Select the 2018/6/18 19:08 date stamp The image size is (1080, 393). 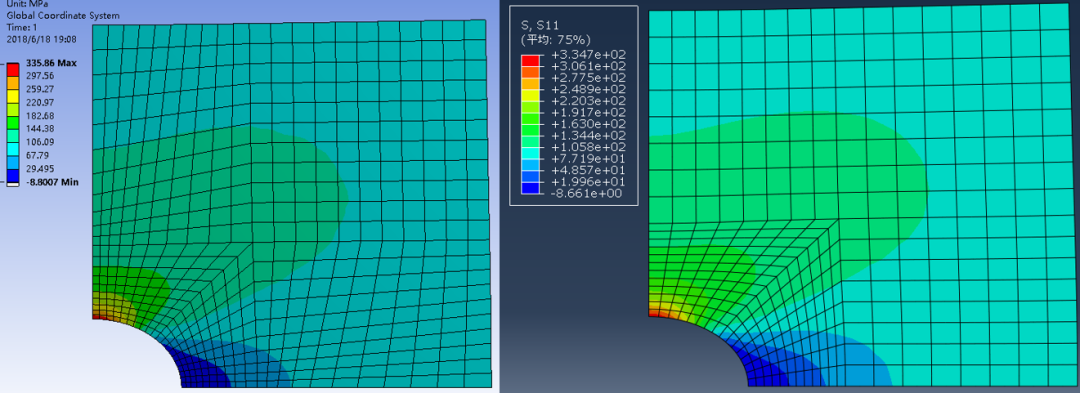pos(41,39)
